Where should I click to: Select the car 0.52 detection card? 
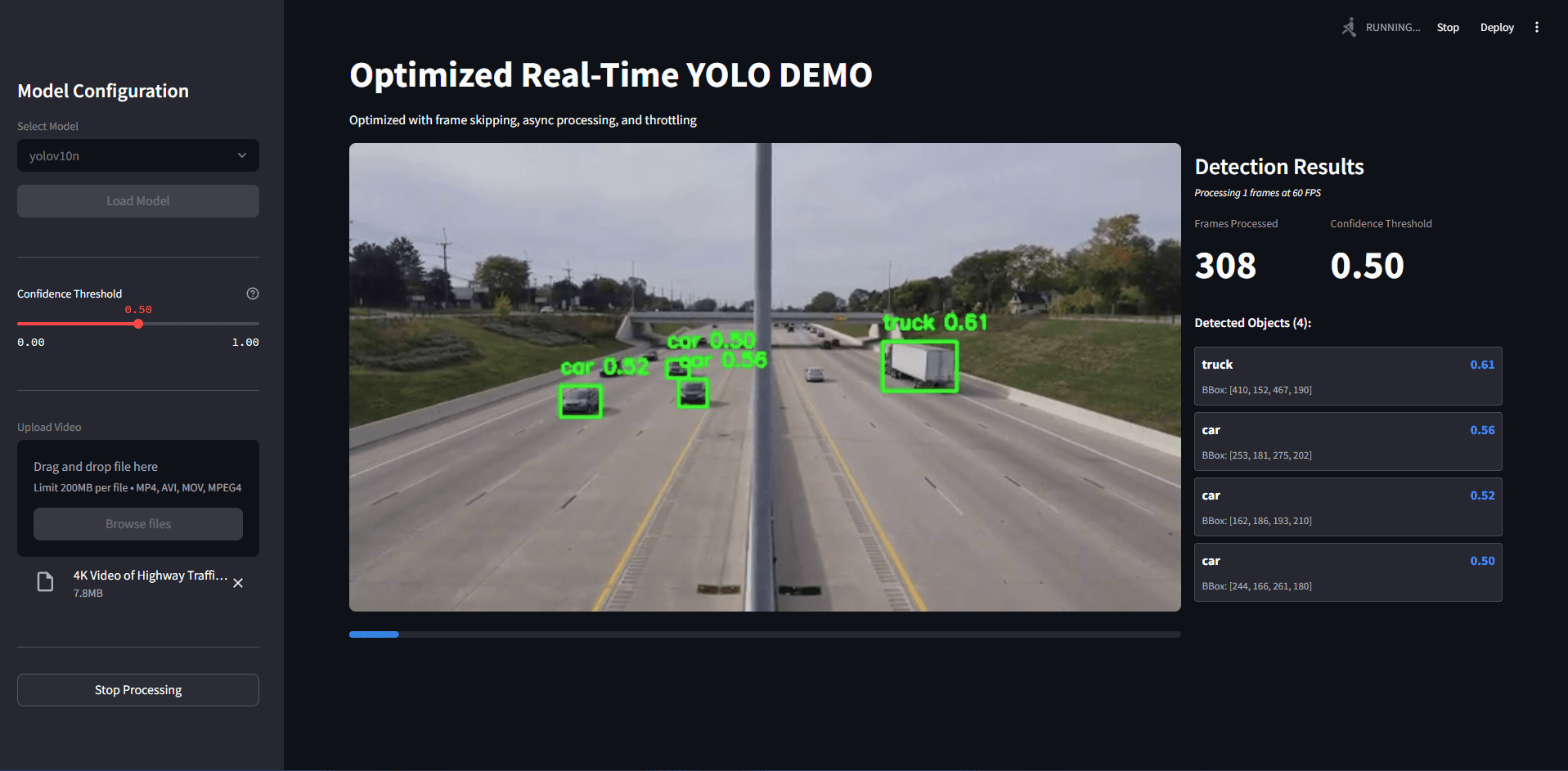coord(1347,507)
